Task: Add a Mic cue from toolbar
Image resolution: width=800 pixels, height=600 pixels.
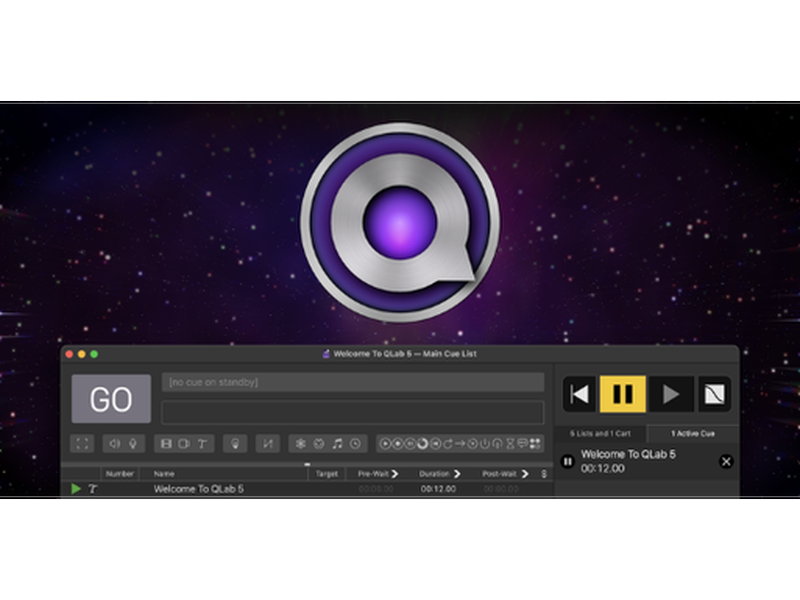Action: coord(133,444)
